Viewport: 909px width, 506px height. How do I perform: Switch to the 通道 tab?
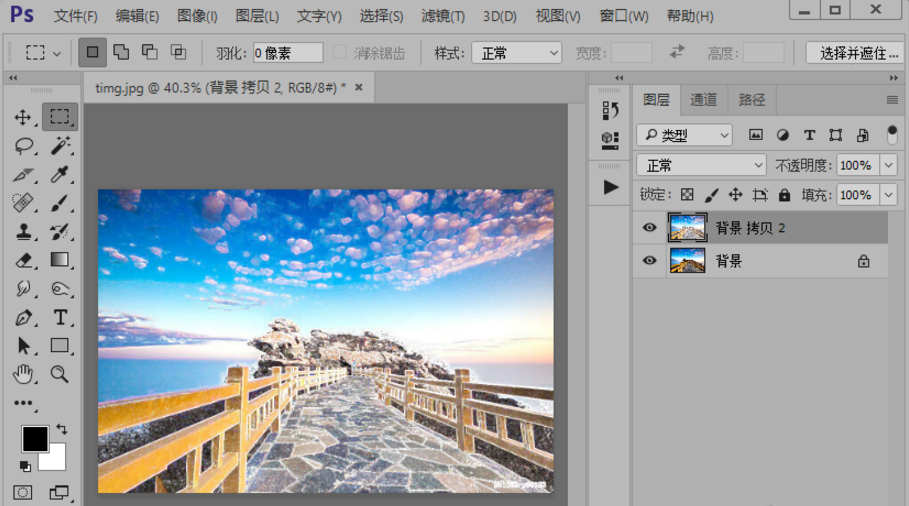click(703, 100)
